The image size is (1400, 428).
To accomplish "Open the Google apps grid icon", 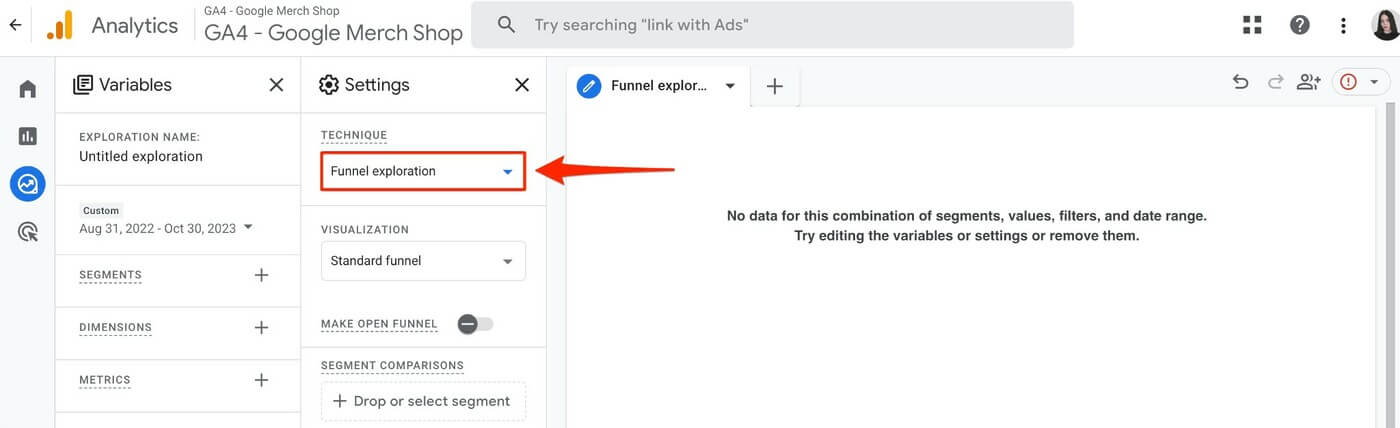I will [1252, 25].
